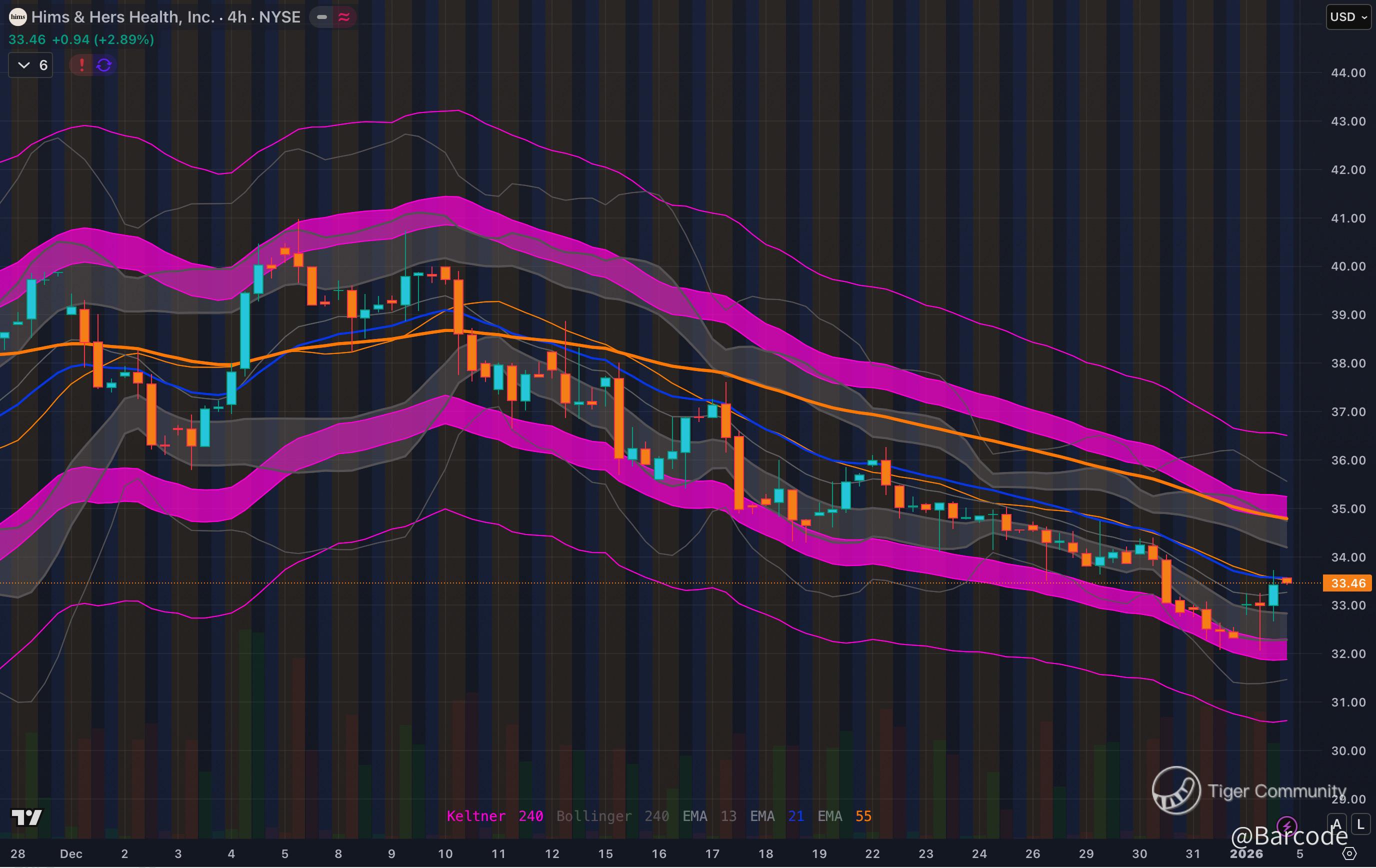
Task: Click the TradingView logo in bottom left
Action: (27, 817)
